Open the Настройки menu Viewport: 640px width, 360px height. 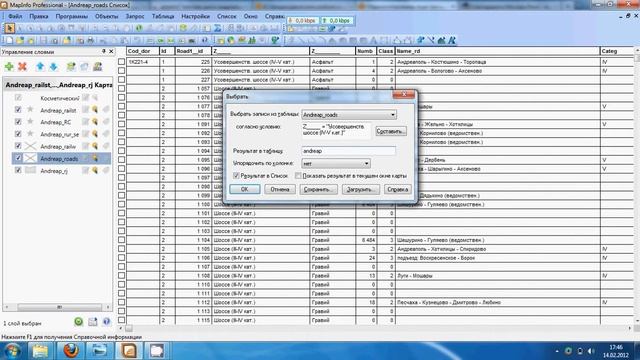pyautogui.click(x=196, y=16)
